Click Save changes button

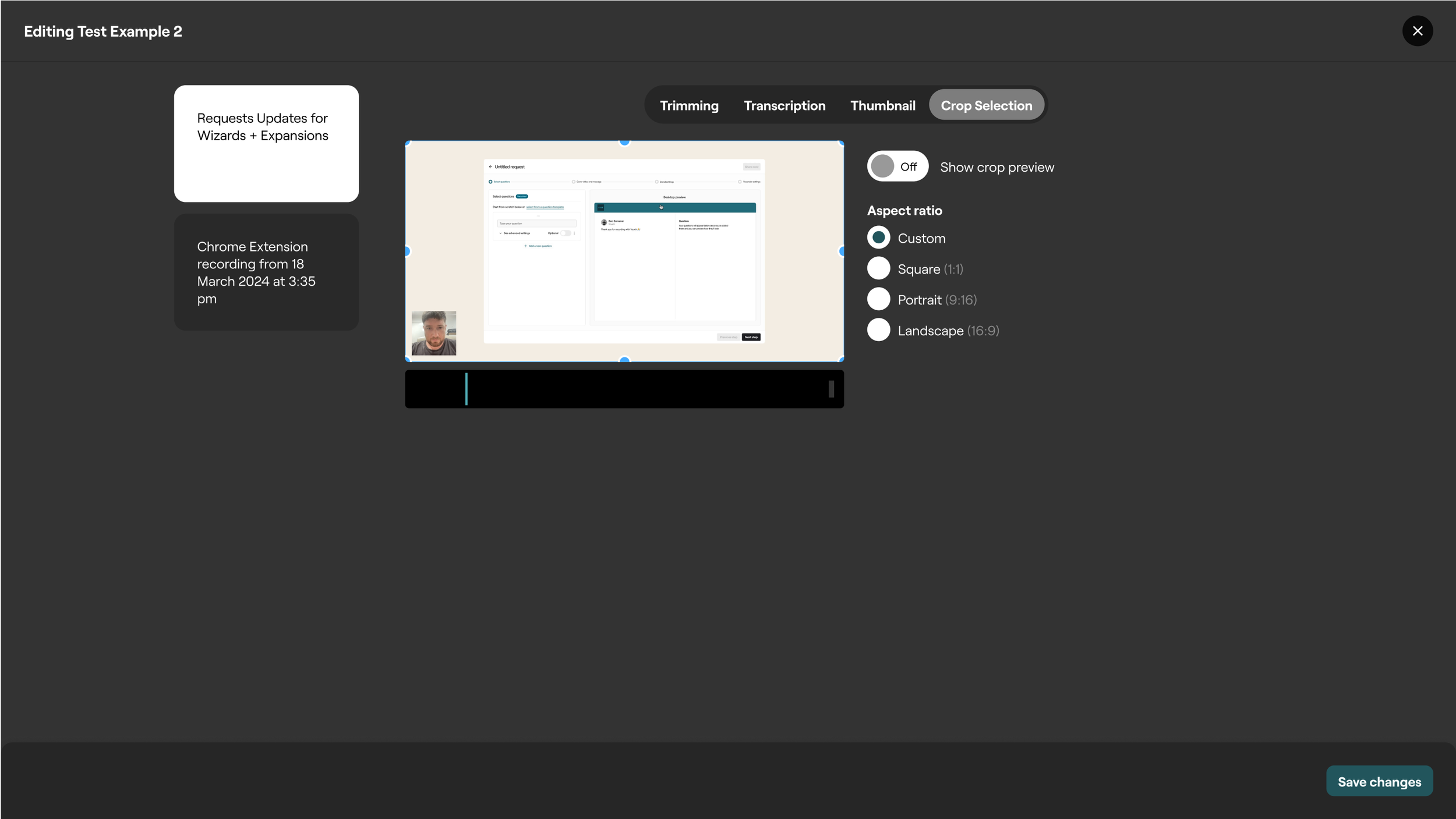pos(1379,781)
